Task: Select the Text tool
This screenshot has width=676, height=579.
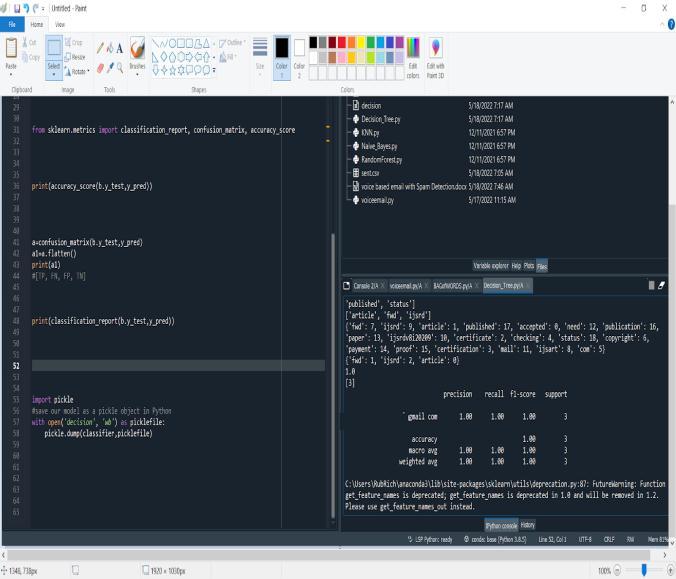Action: (x=120, y=48)
